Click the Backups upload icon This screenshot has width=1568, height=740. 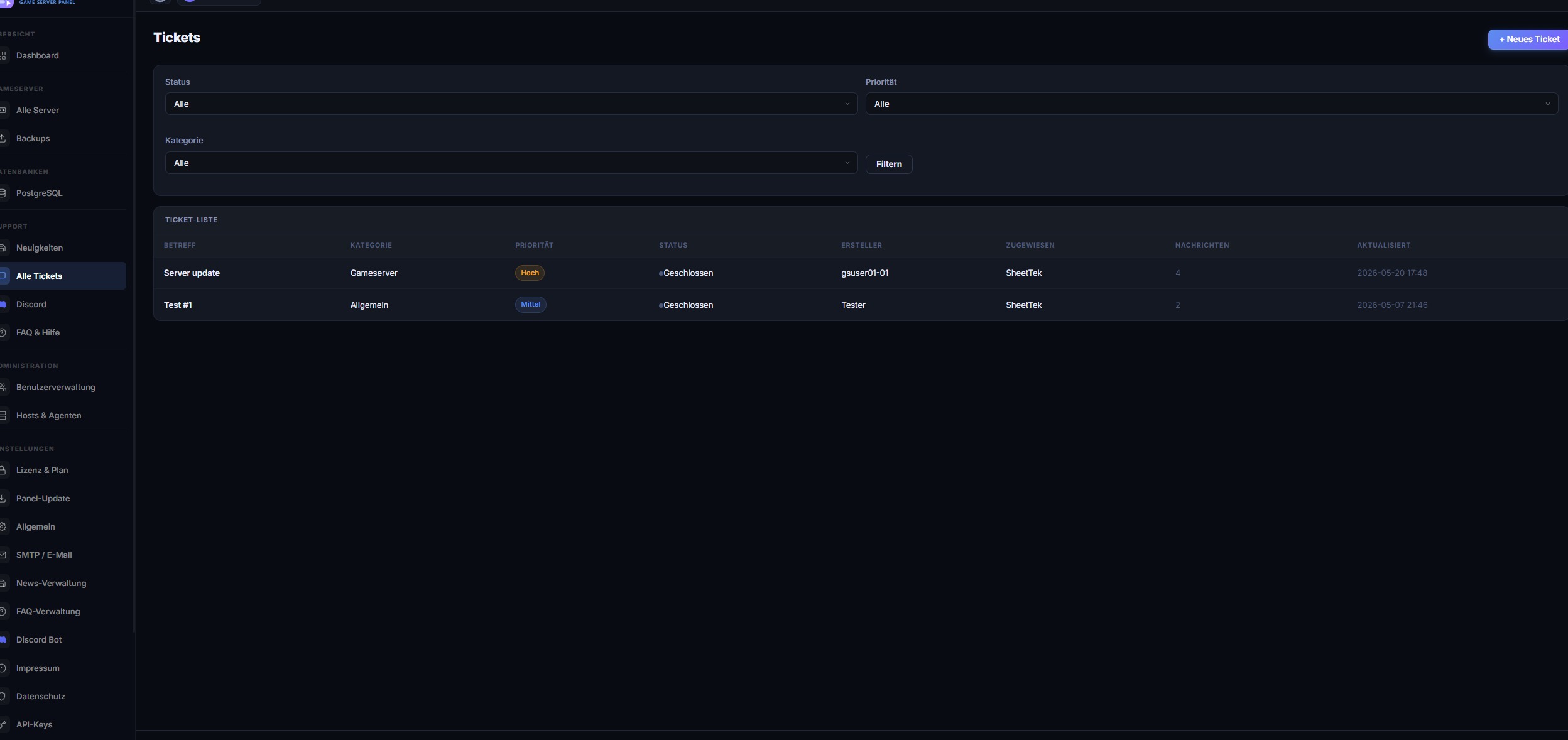[3, 139]
